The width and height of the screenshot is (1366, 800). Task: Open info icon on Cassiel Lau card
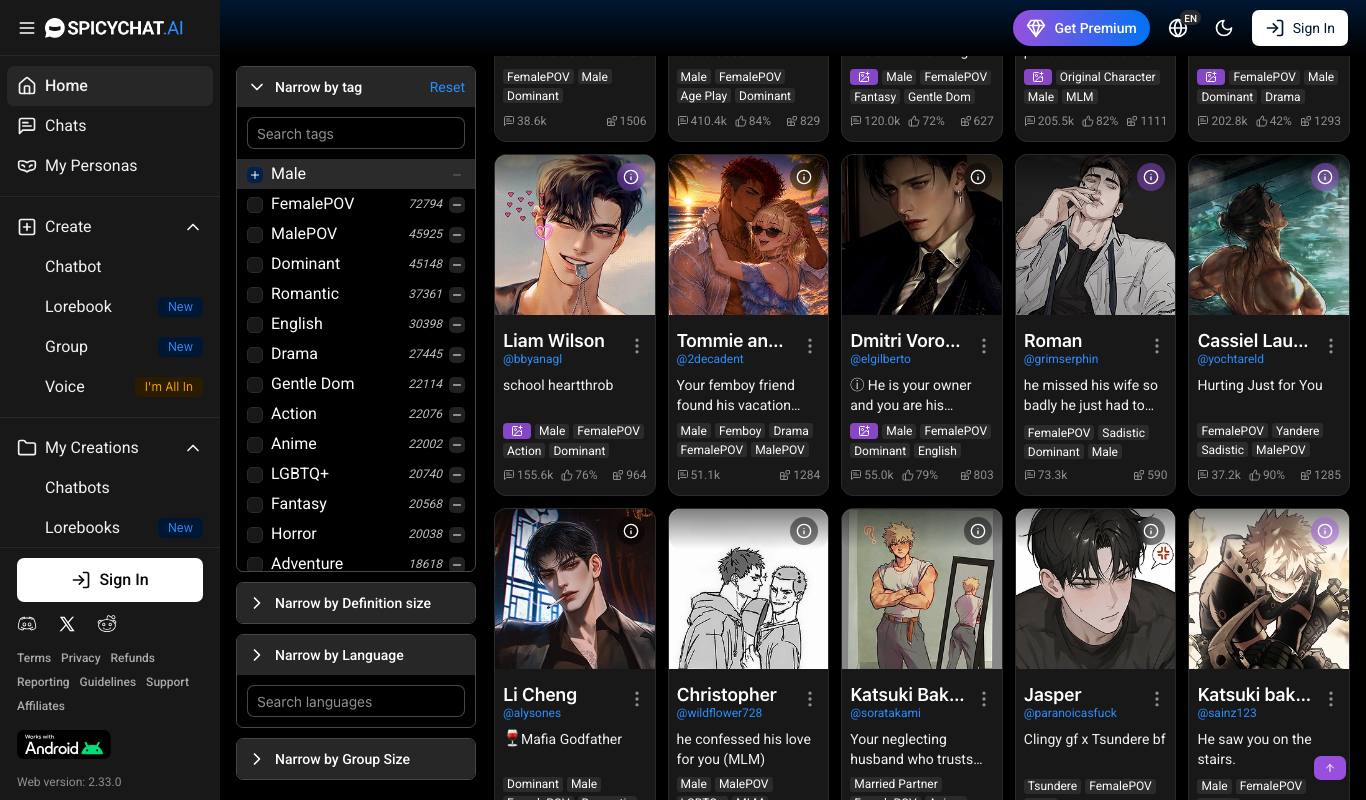coord(1325,177)
